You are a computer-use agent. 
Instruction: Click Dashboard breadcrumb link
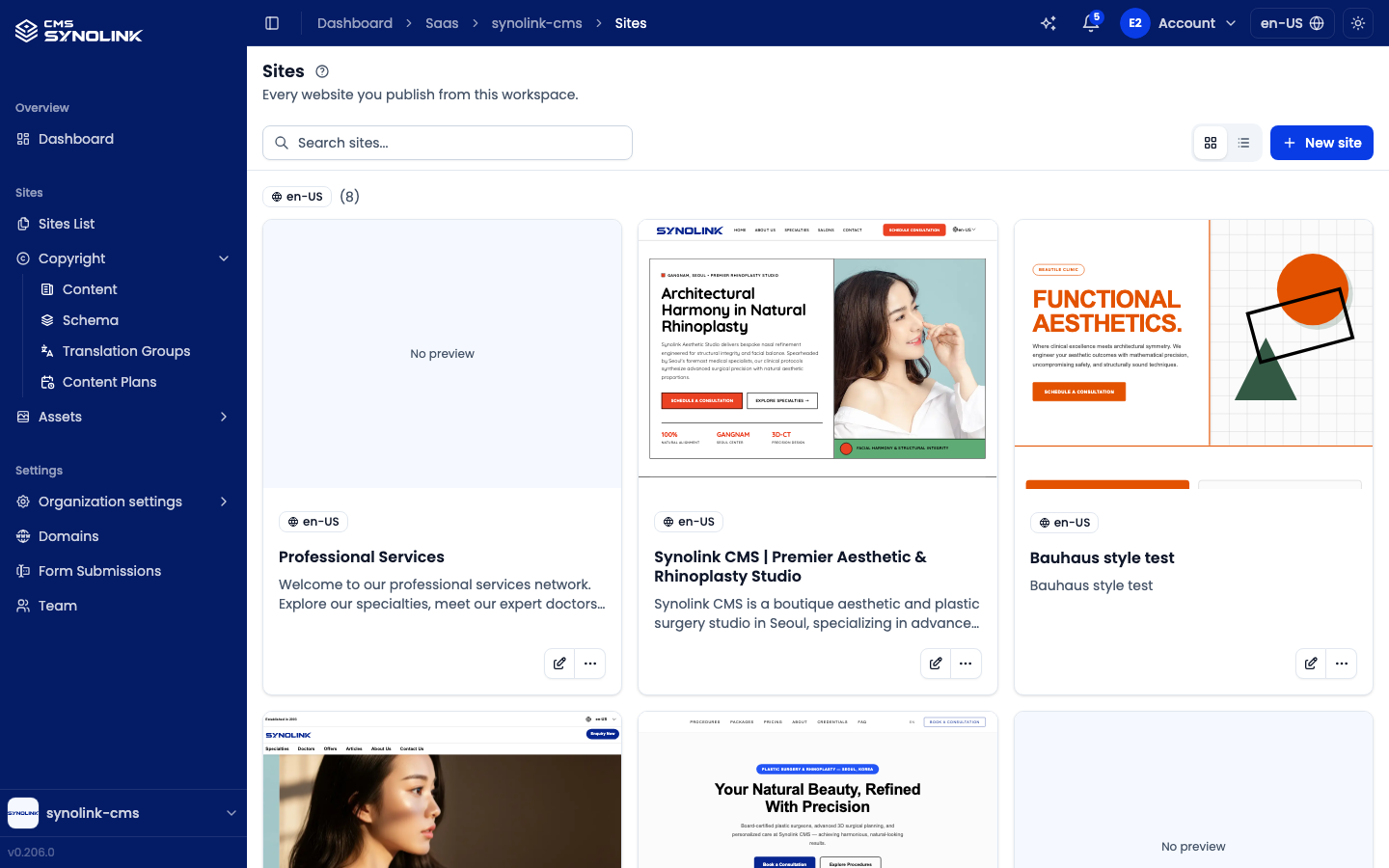(355, 23)
